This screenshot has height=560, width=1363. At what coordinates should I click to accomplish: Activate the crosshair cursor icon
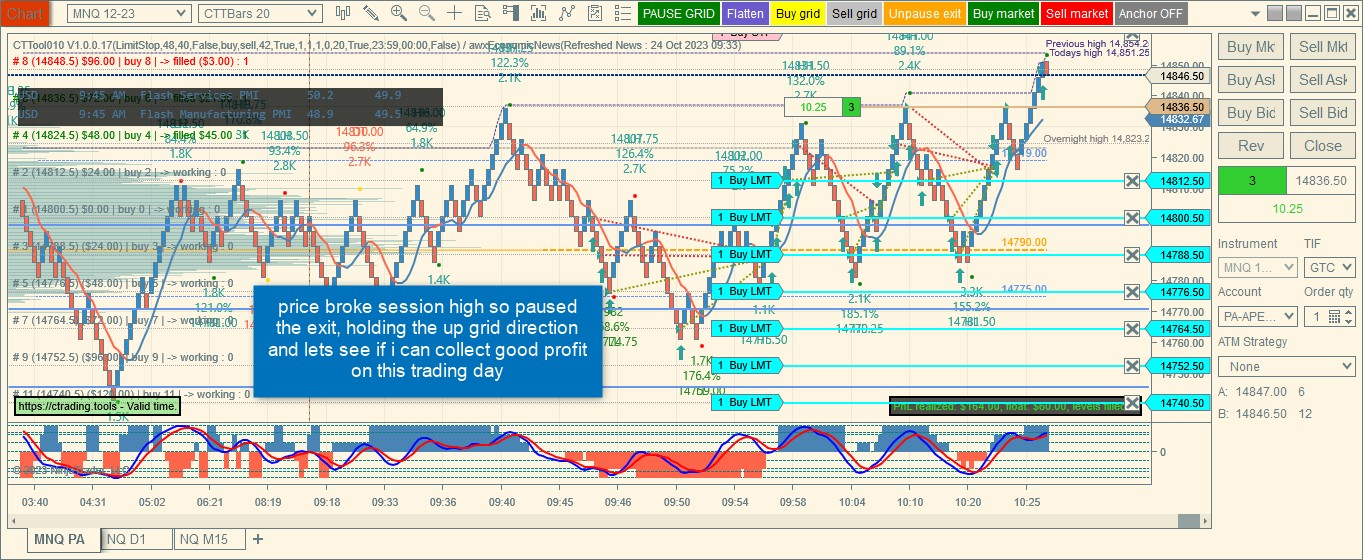tap(455, 13)
